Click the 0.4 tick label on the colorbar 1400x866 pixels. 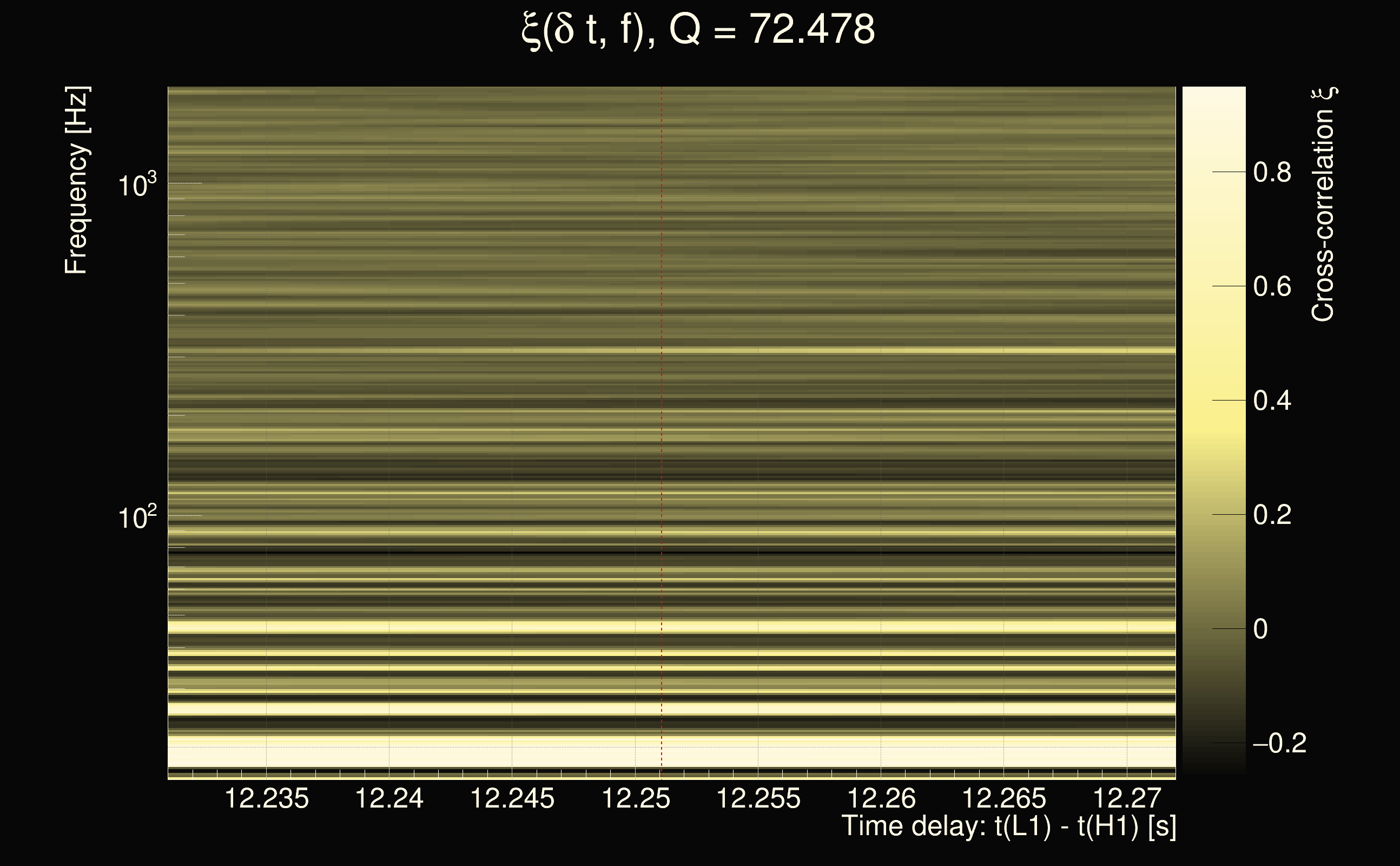[1272, 401]
